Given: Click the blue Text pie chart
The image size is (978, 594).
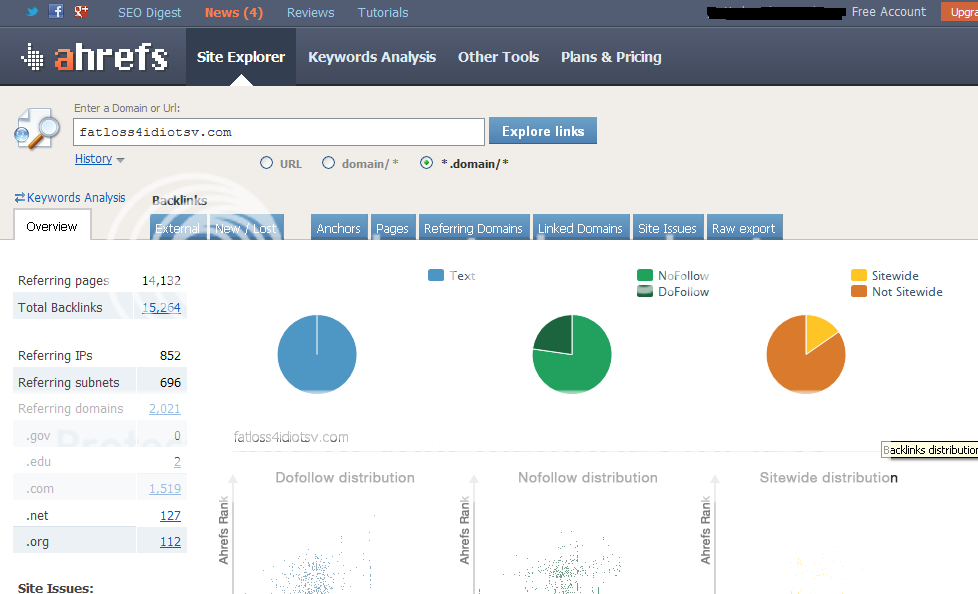Looking at the screenshot, I should point(316,354).
